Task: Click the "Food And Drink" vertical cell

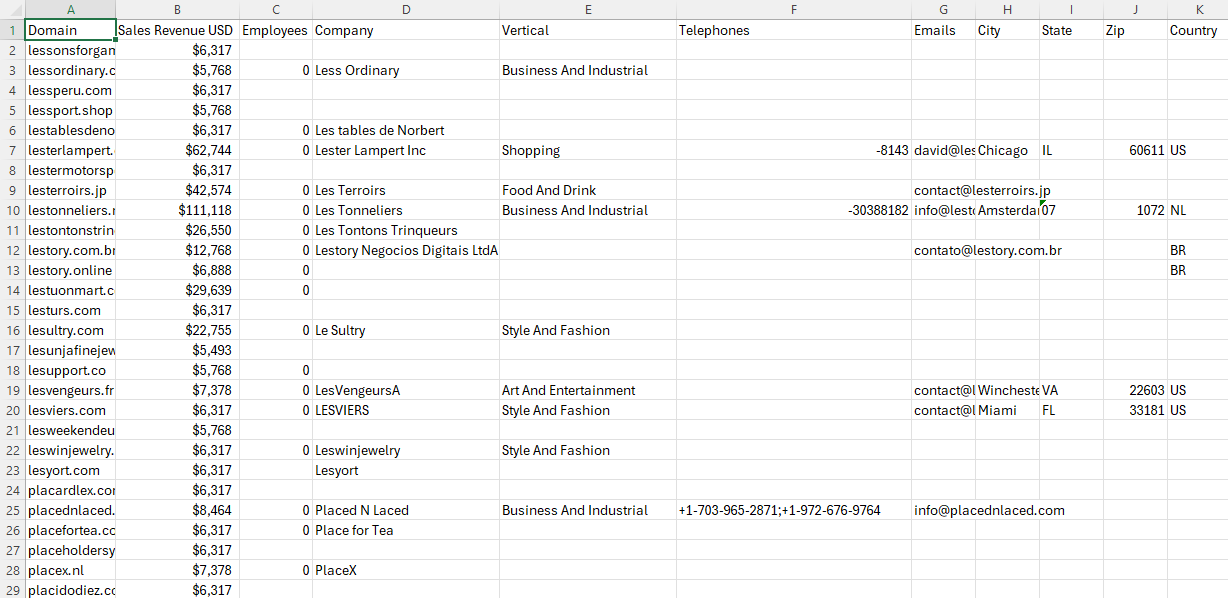Action: click(x=587, y=190)
